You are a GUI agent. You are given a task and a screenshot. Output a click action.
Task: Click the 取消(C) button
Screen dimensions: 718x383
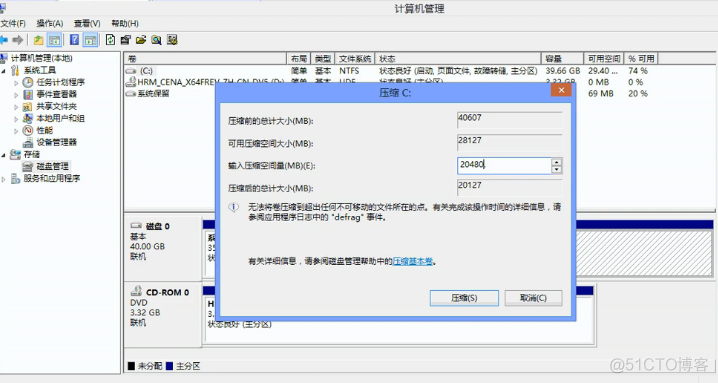click(x=533, y=298)
